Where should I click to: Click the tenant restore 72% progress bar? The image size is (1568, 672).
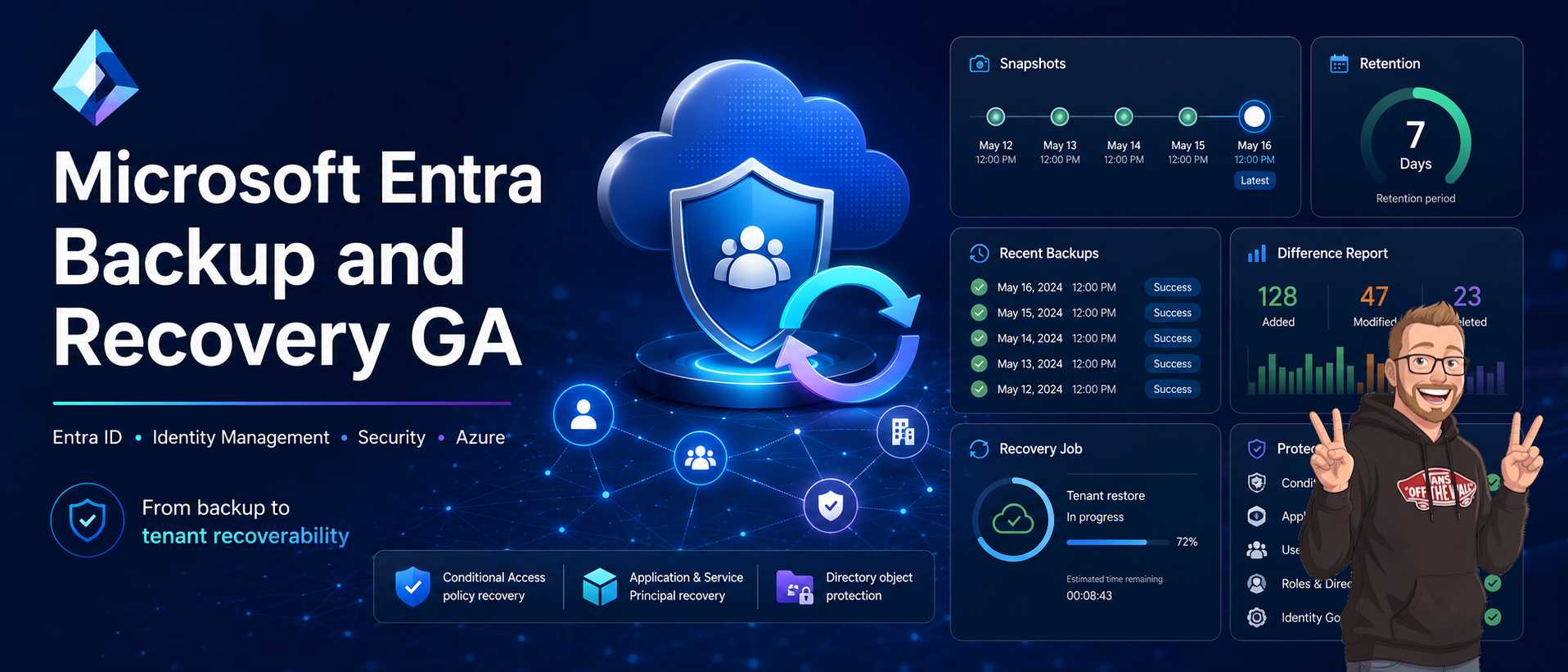[1118, 542]
